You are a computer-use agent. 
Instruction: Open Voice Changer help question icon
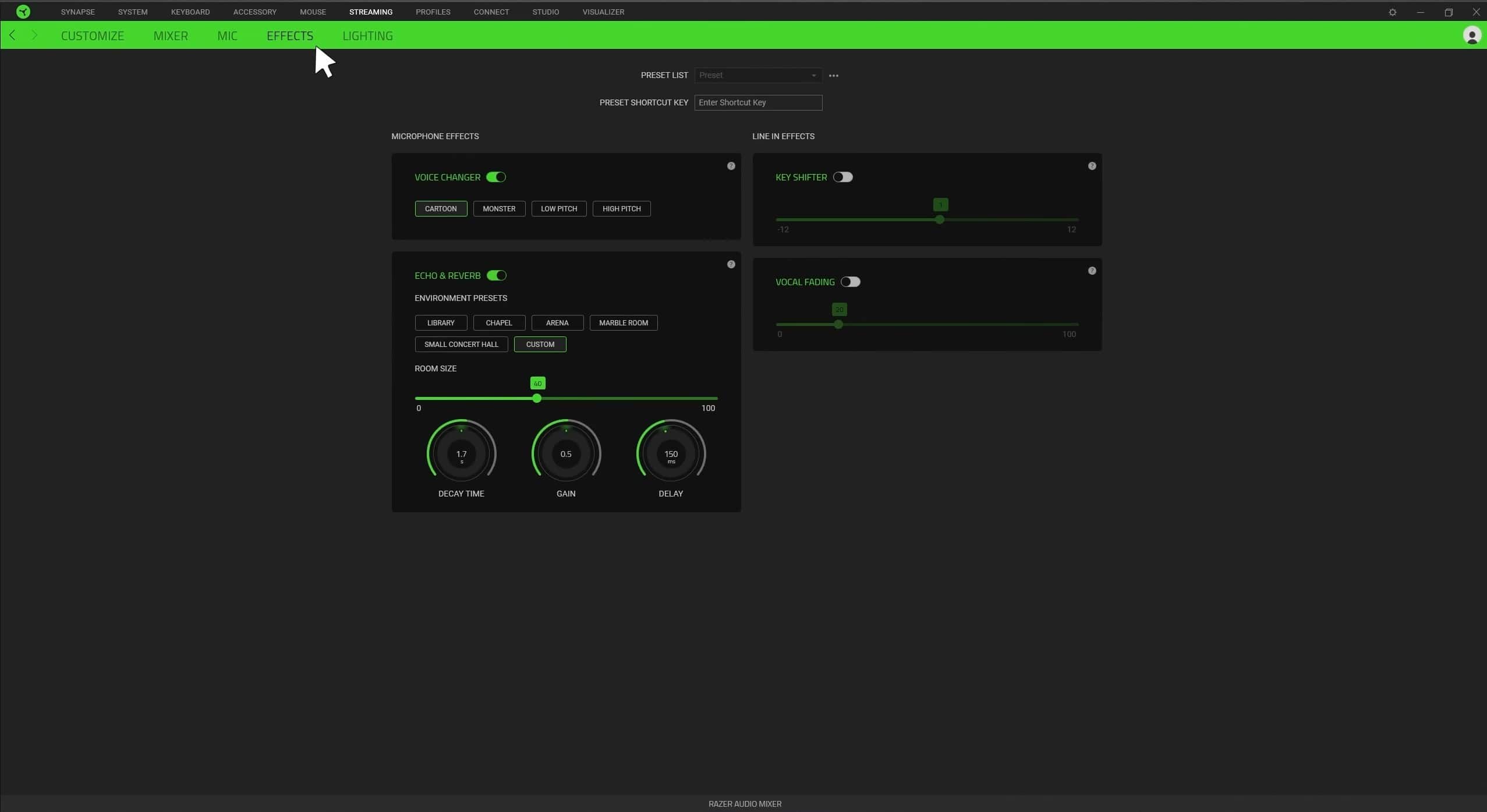pos(731,166)
